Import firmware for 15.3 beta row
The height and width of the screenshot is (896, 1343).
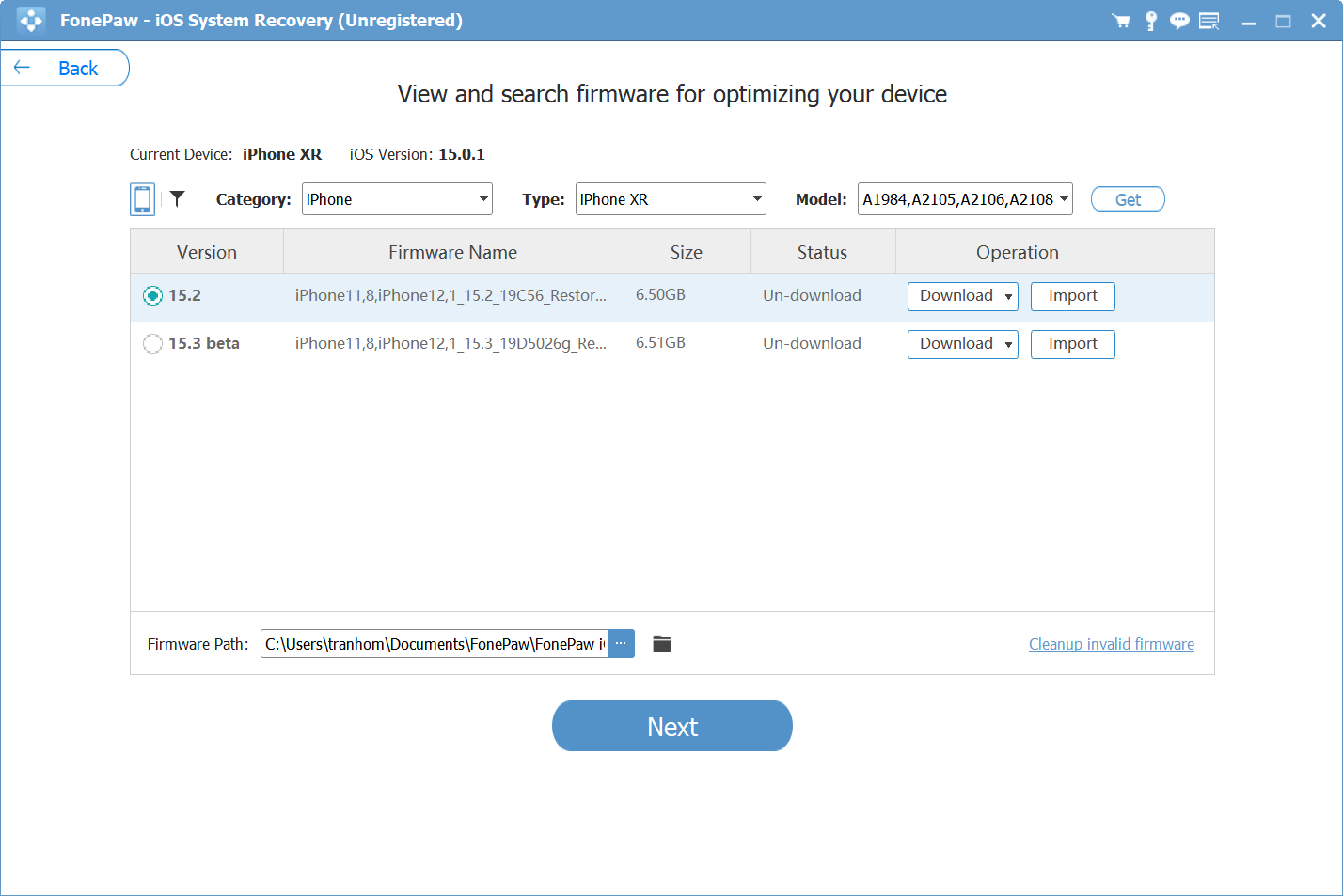pos(1073,344)
